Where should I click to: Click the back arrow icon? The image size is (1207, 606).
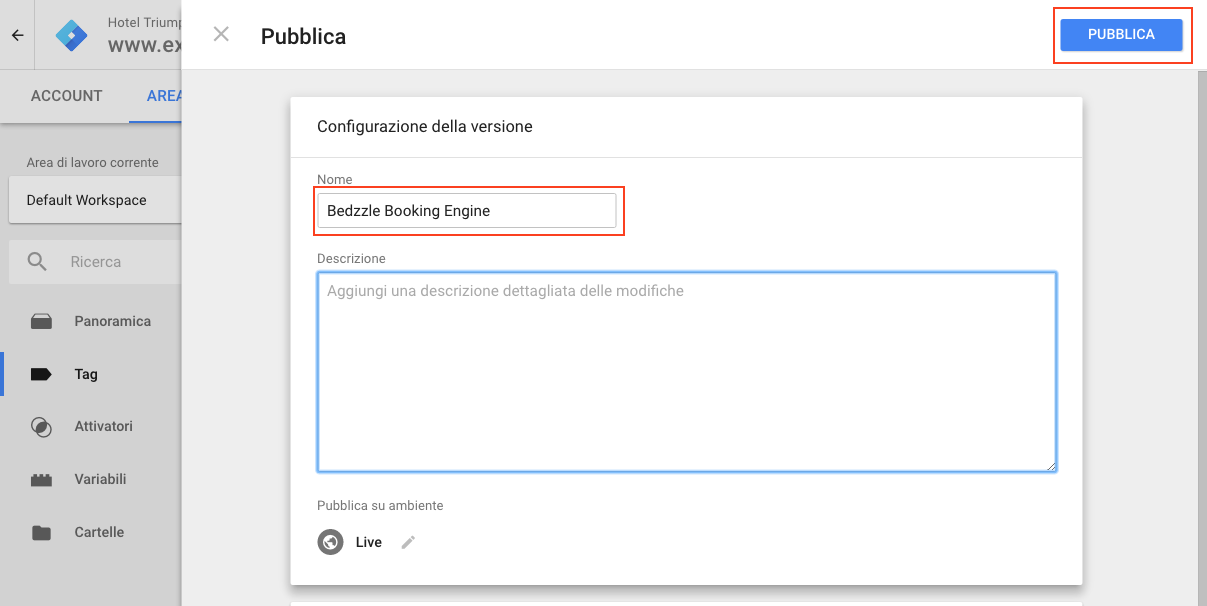(17, 35)
